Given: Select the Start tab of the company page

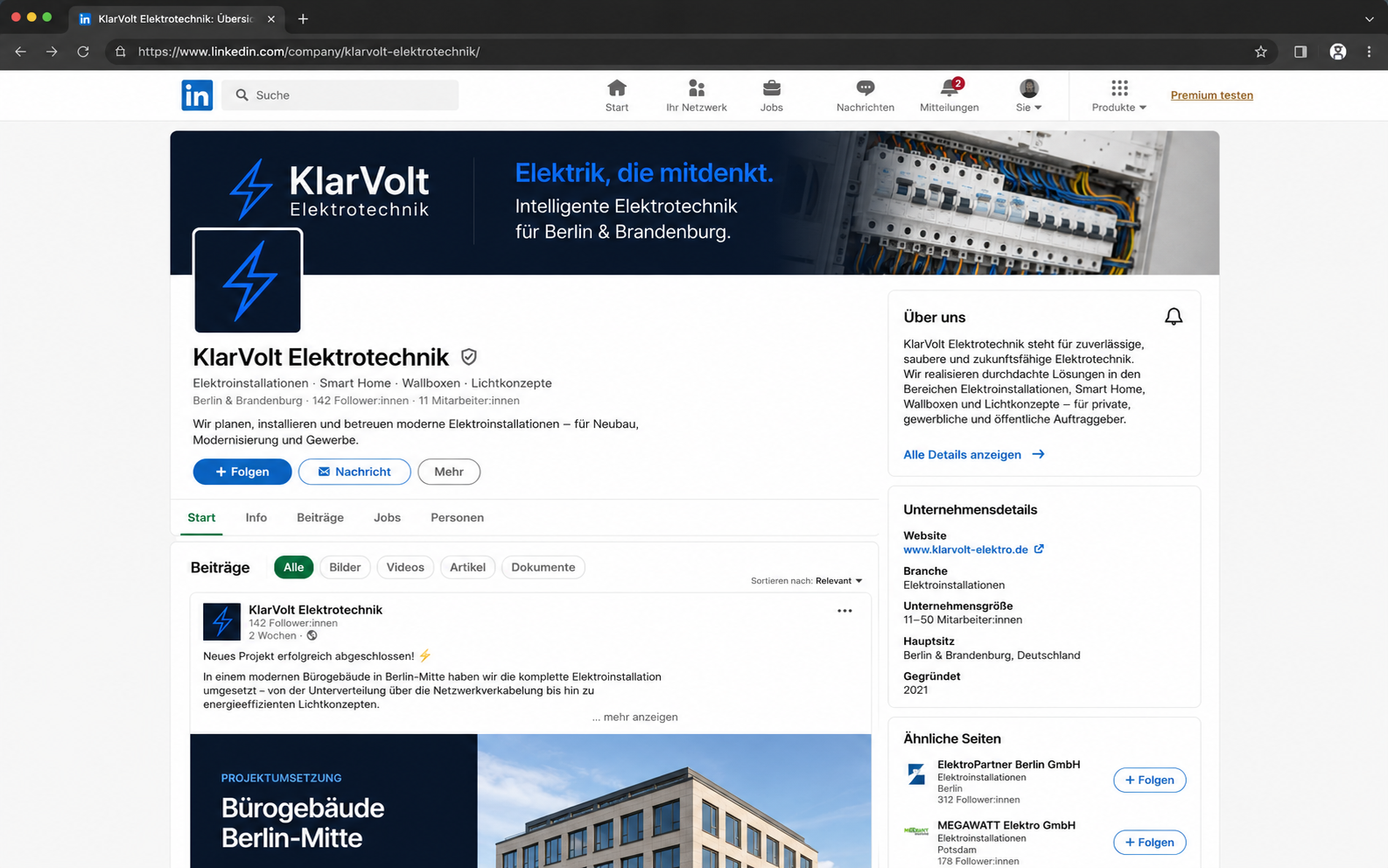Looking at the screenshot, I should coord(201,517).
